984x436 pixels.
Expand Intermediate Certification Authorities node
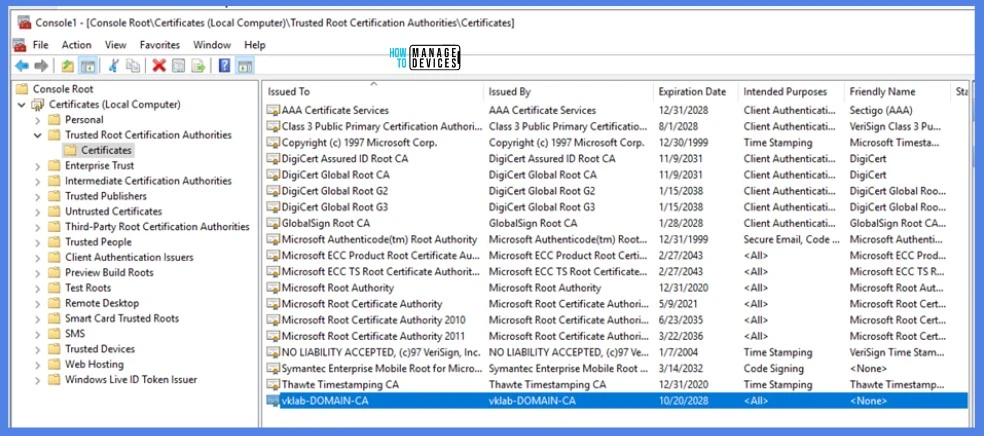click(38, 181)
